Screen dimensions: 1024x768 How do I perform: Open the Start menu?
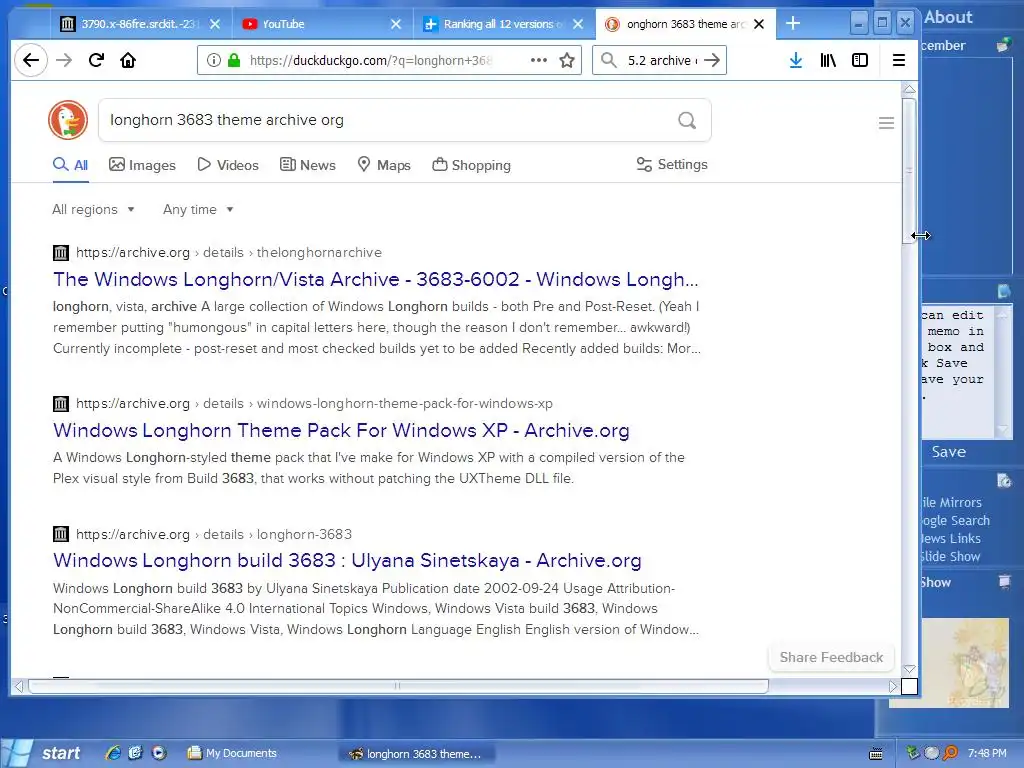click(43, 753)
